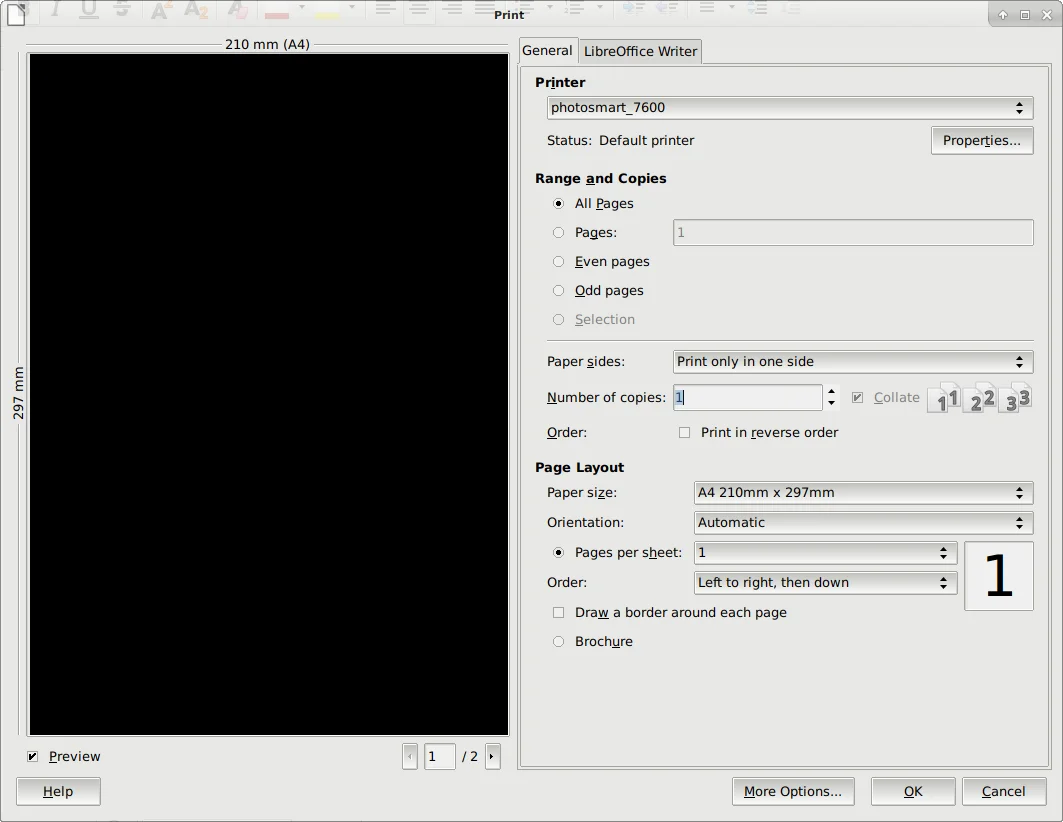Increase number of copies with up arrow

831,392
